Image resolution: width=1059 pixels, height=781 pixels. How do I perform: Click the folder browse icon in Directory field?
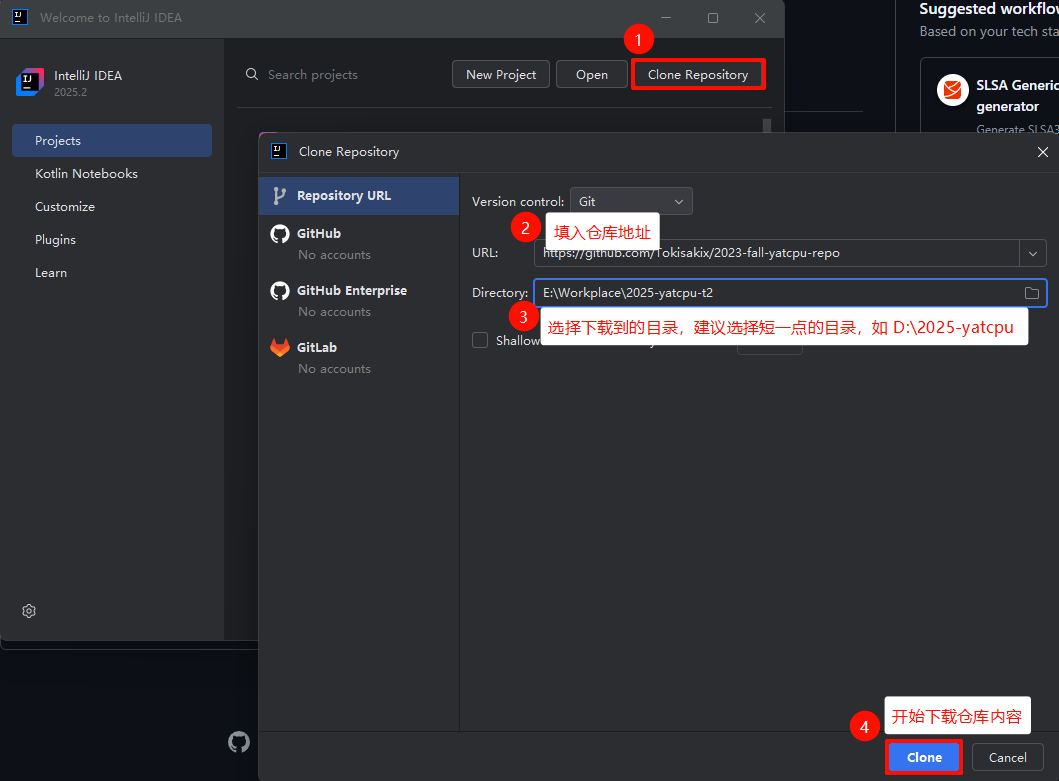pyautogui.click(x=1032, y=293)
